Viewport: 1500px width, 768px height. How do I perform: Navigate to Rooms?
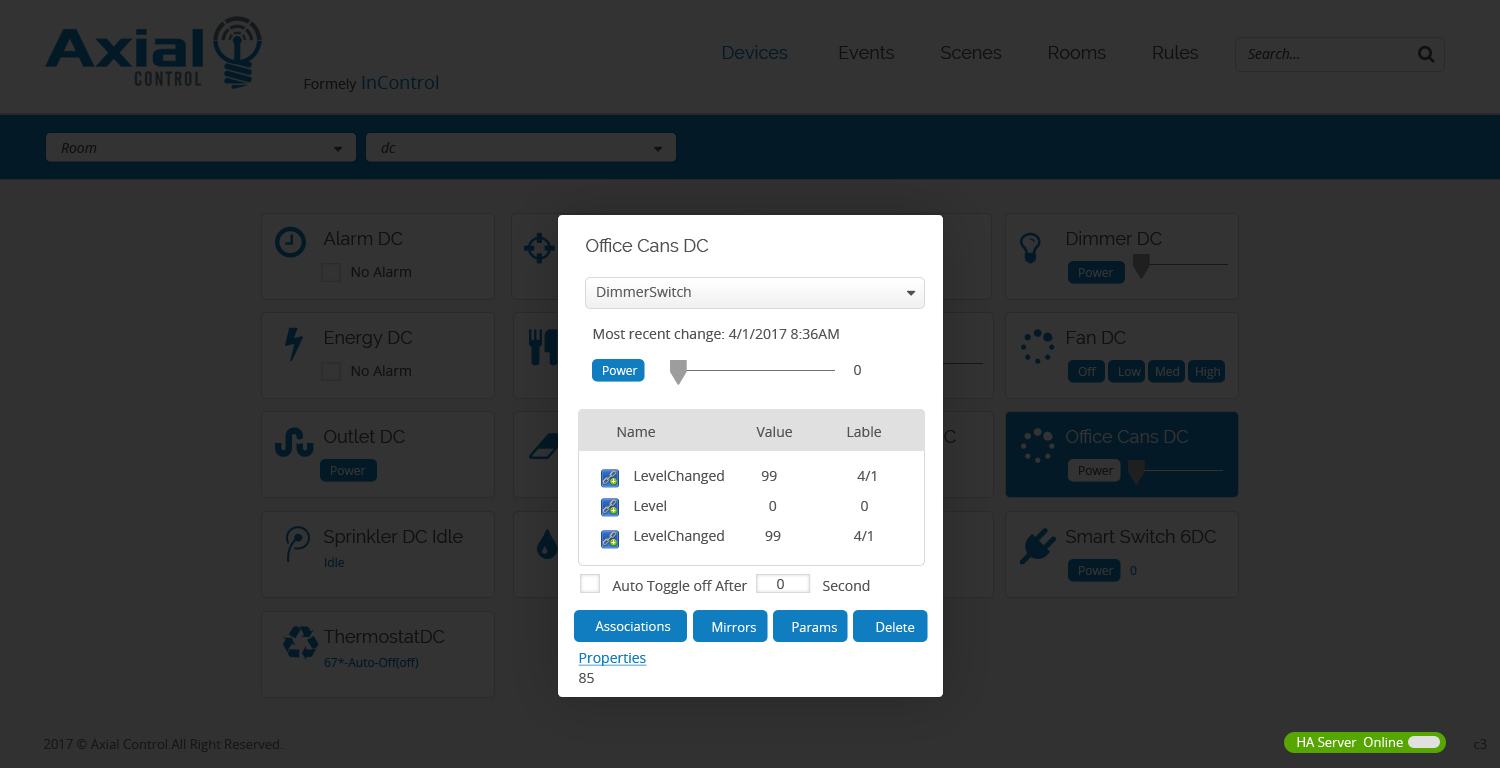(x=1077, y=53)
